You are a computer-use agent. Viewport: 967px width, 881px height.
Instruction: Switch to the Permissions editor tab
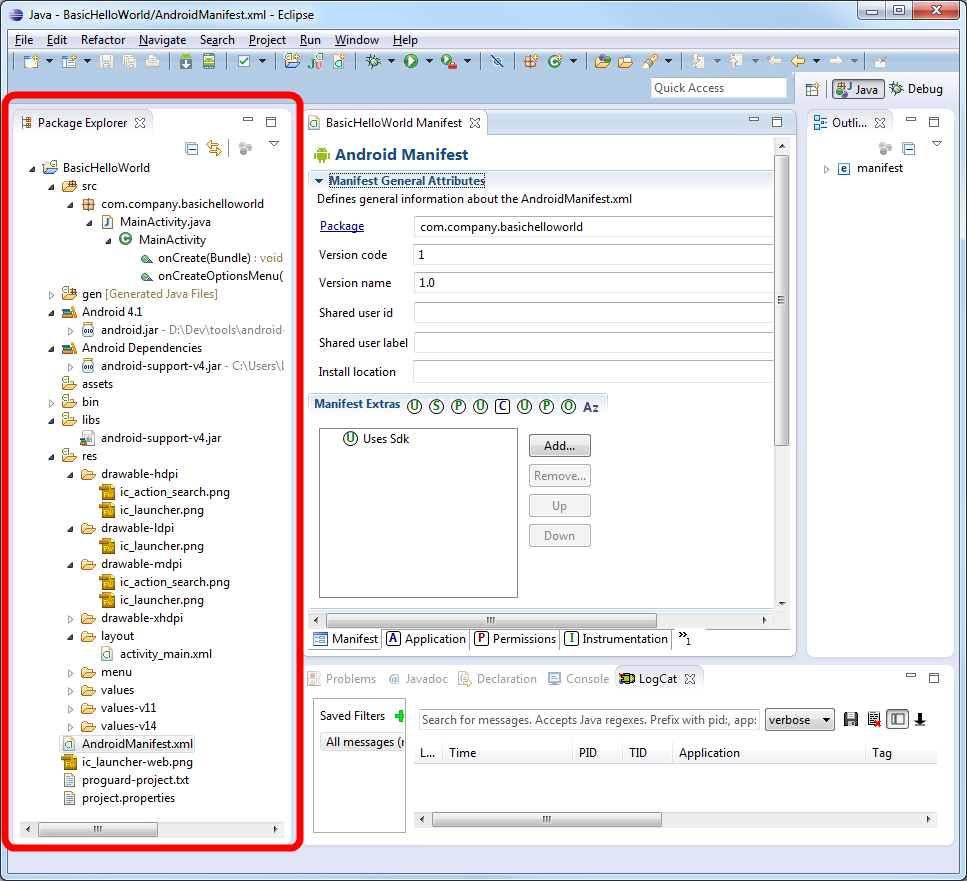[515, 639]
